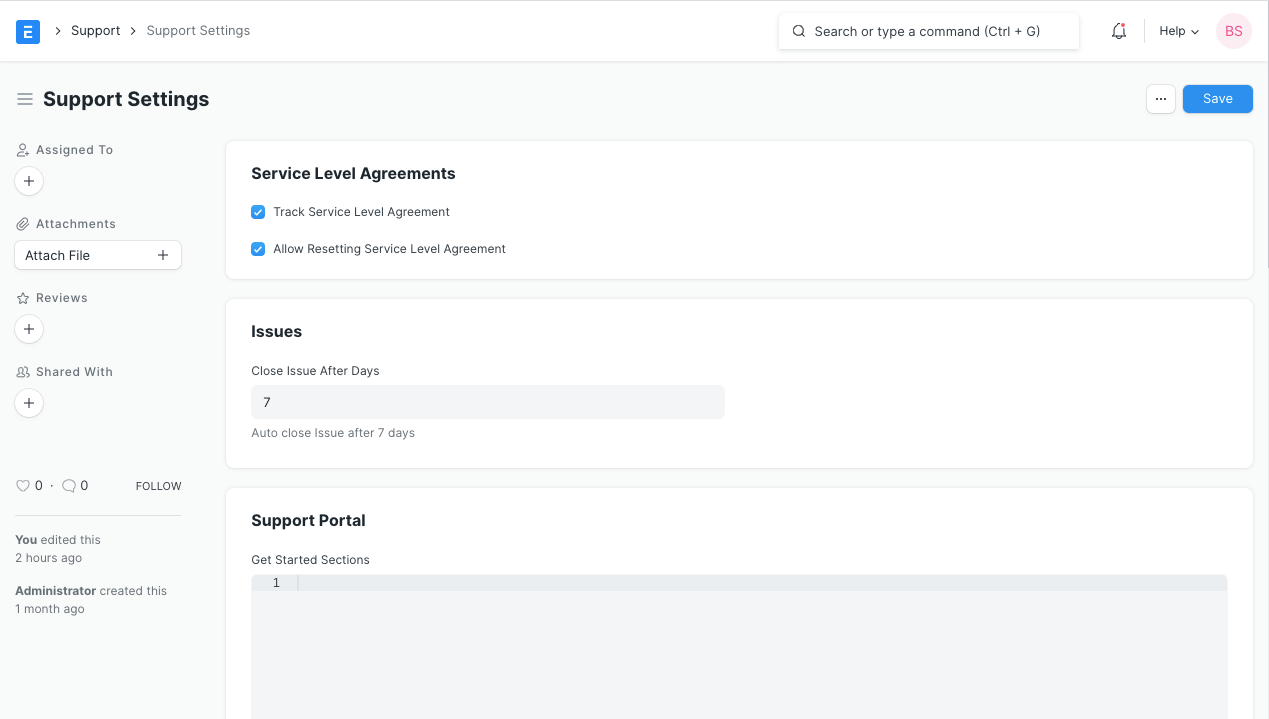Image resolution: width=1269 pixels, height=719 pixels.
Task: Save the Support Settings
Action: pyautogui.click(x=1217, y=99)
